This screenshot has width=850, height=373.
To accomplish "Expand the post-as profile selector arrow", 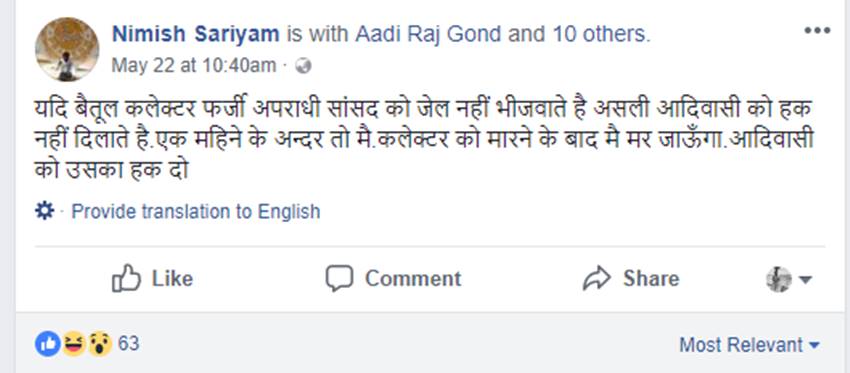I will (x=805, y=280).
